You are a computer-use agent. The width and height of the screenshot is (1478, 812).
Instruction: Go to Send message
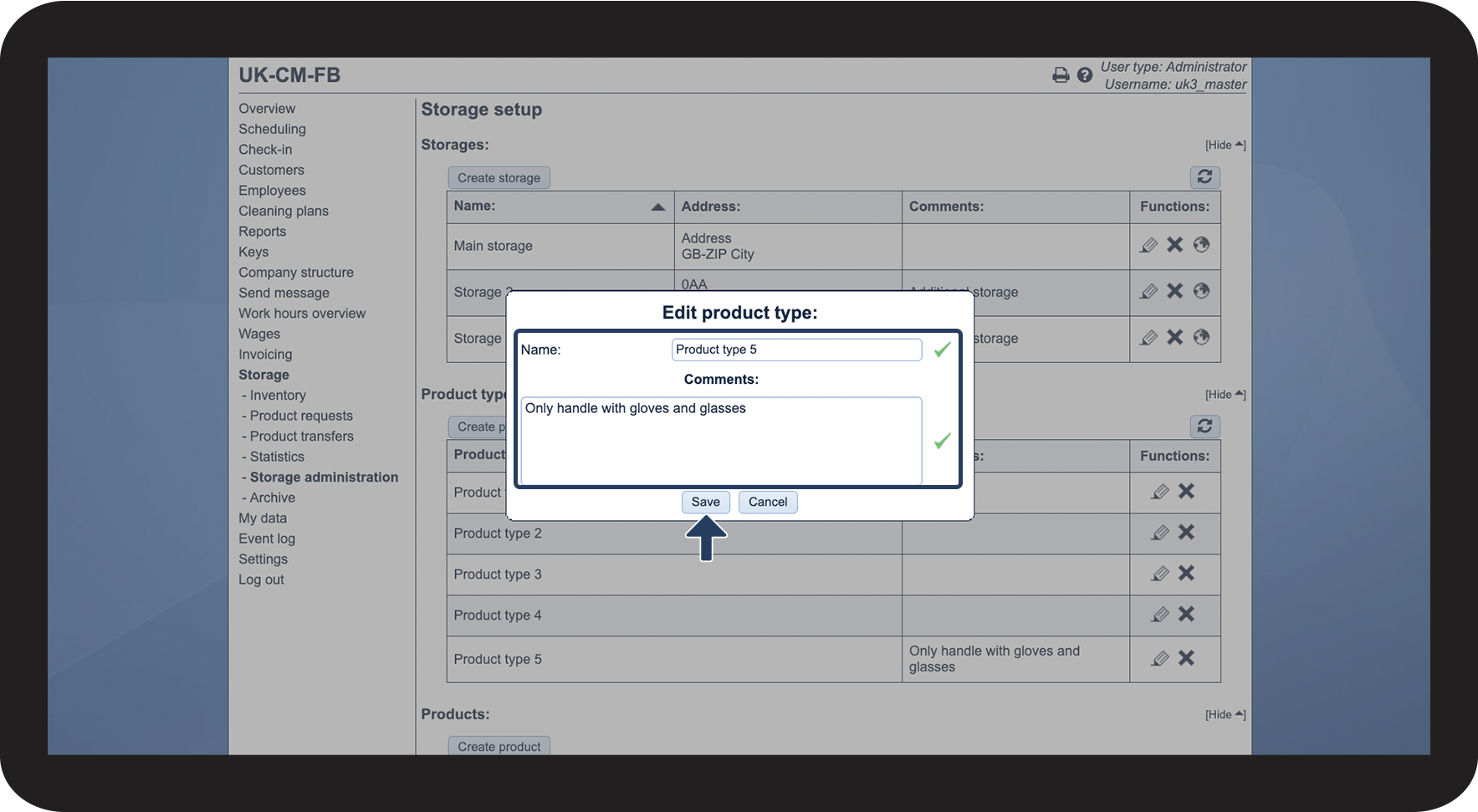click(x=284, y=293)
